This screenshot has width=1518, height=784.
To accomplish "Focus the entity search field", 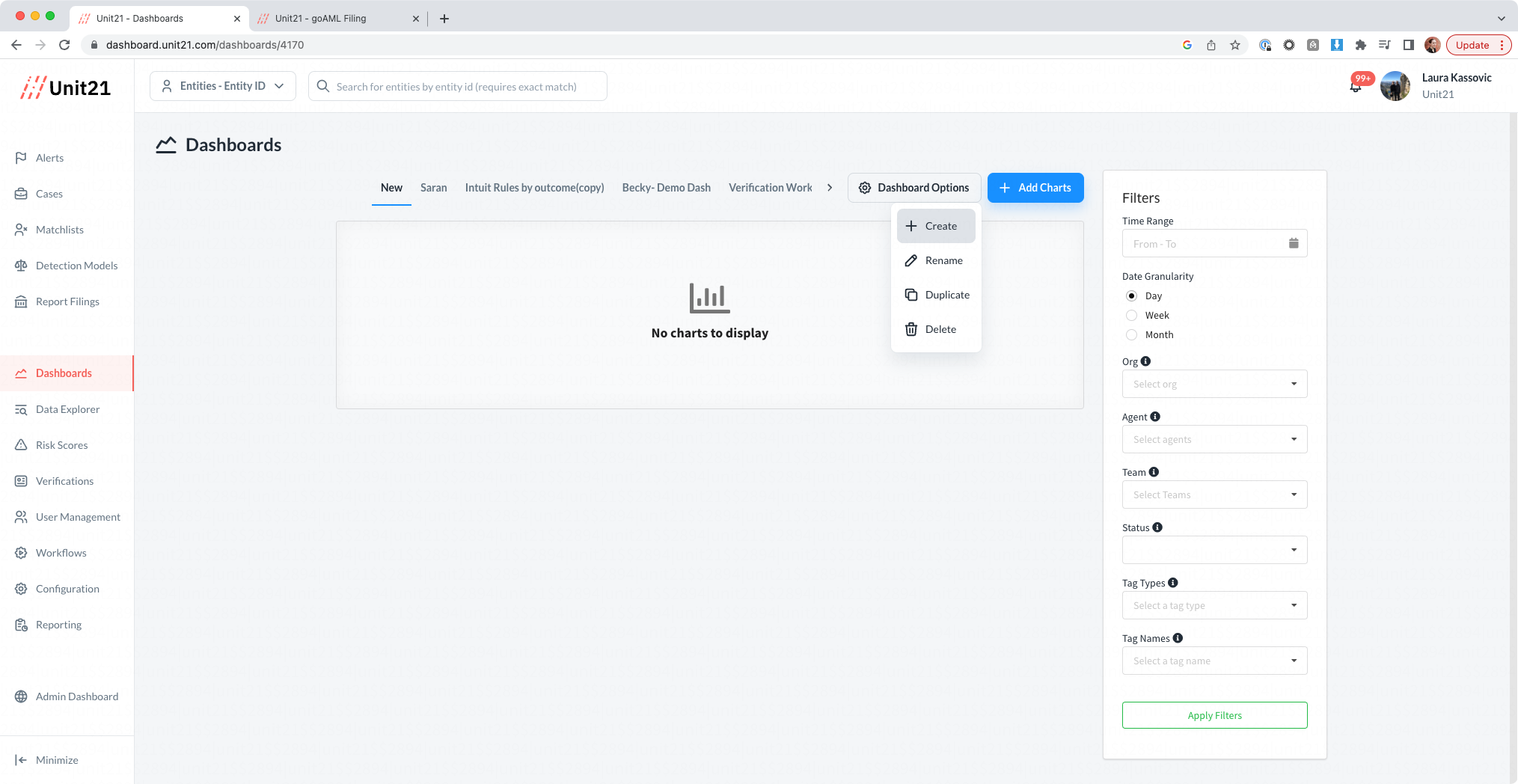I will [x=457, y=86].
